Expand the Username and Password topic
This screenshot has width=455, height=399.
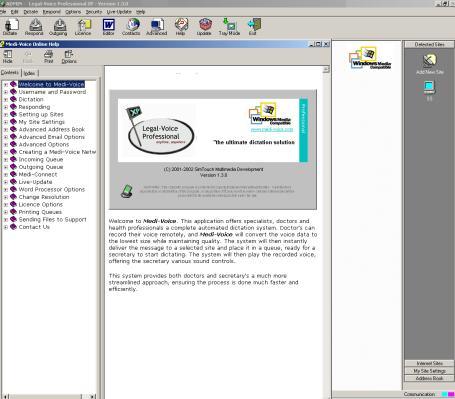5,92
